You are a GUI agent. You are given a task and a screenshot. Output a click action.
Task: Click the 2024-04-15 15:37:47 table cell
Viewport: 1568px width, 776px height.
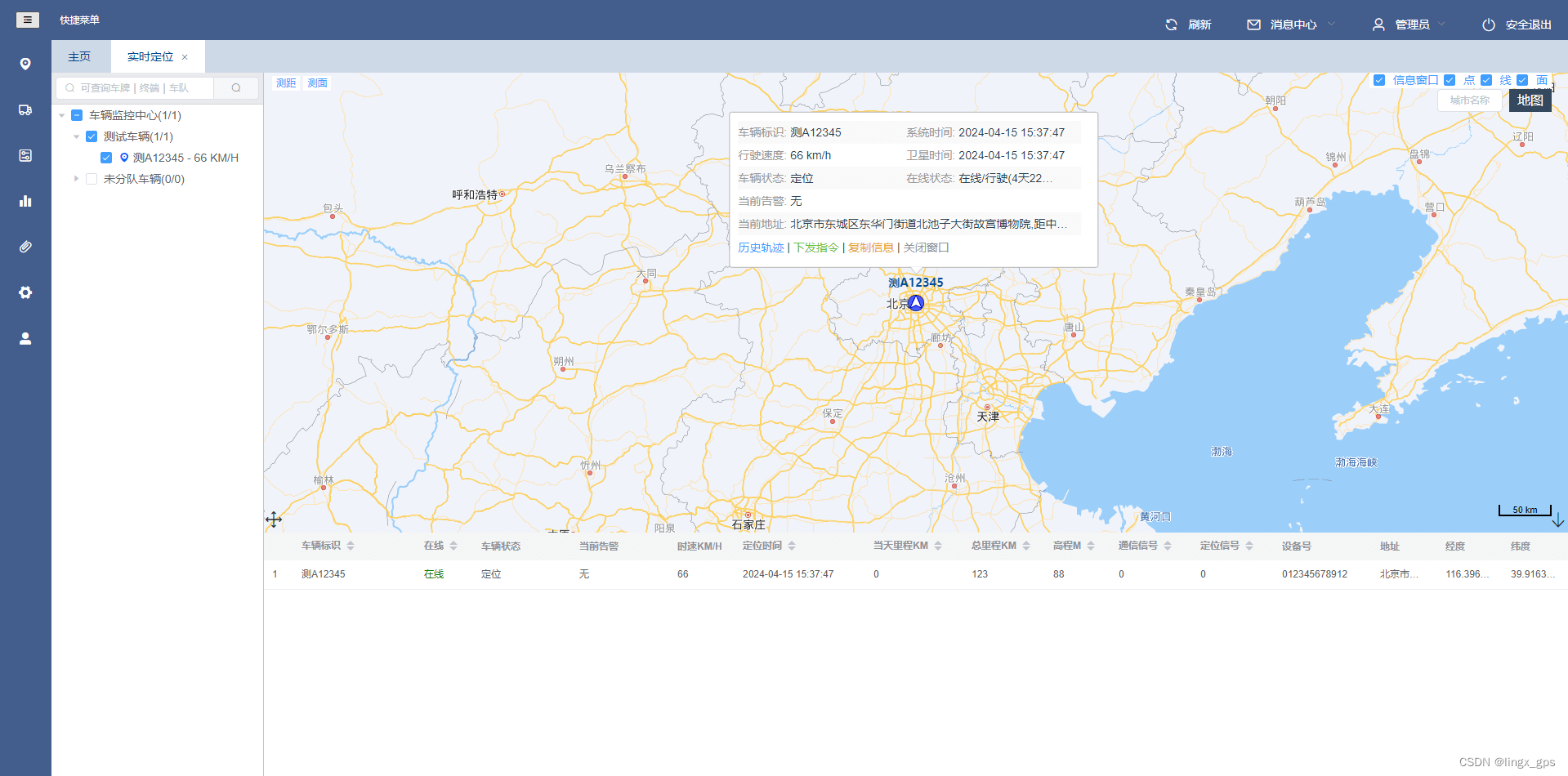[788, 574]
